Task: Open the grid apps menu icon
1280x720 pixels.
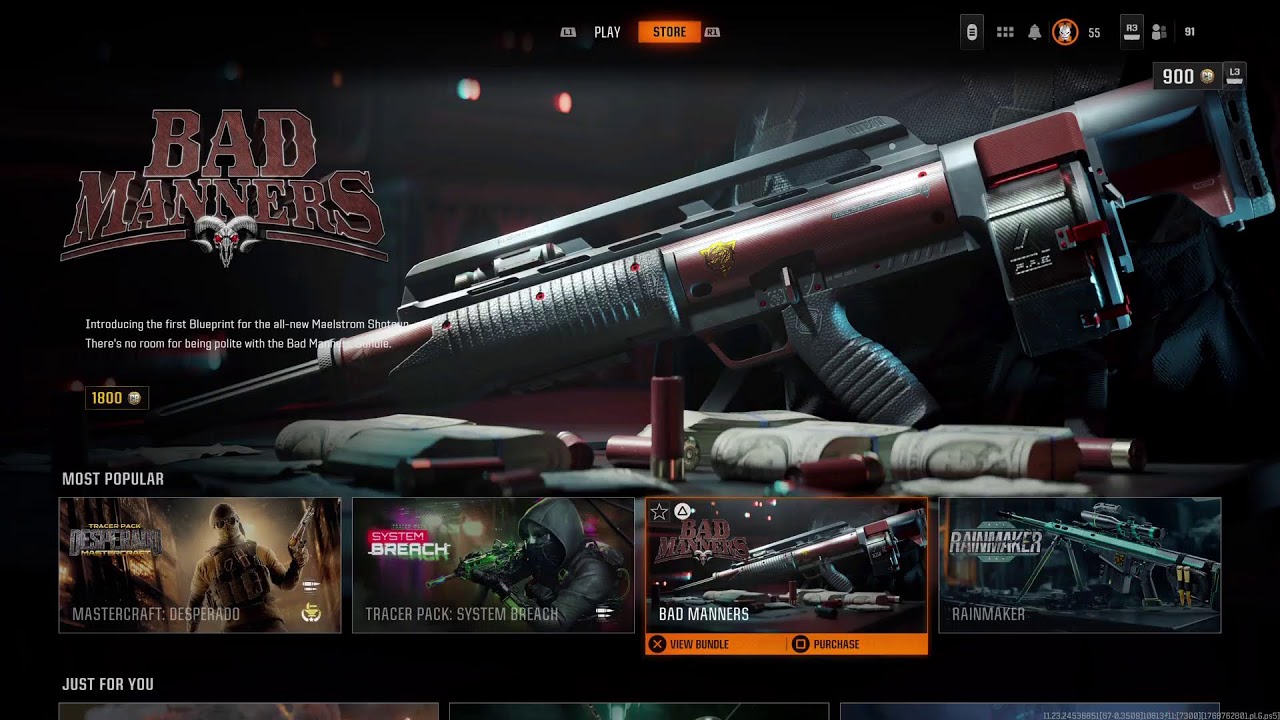Action: click(1005, 32)
